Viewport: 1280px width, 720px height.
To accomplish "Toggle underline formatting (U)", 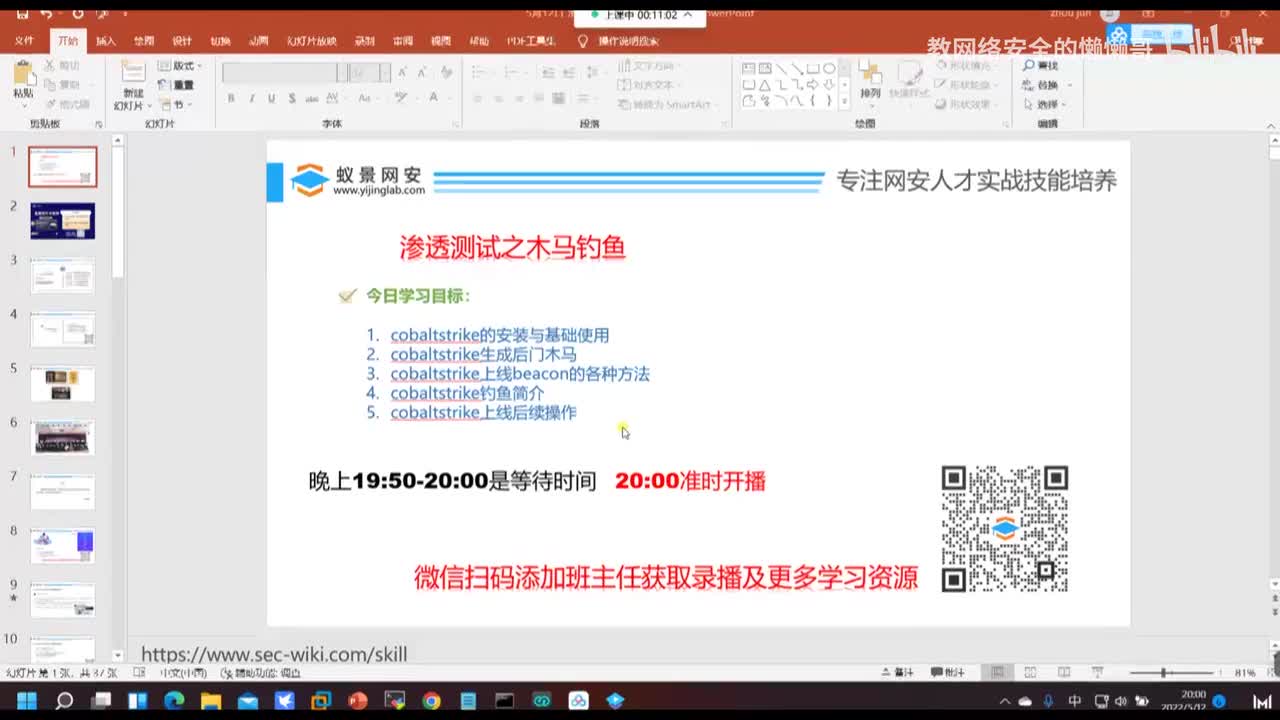I will click(271, 98).
